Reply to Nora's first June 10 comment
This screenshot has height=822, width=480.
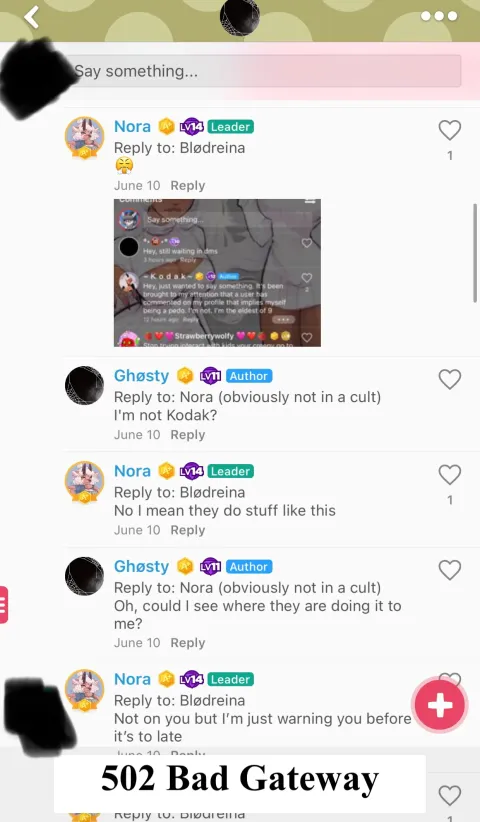(x=188, y=186)
